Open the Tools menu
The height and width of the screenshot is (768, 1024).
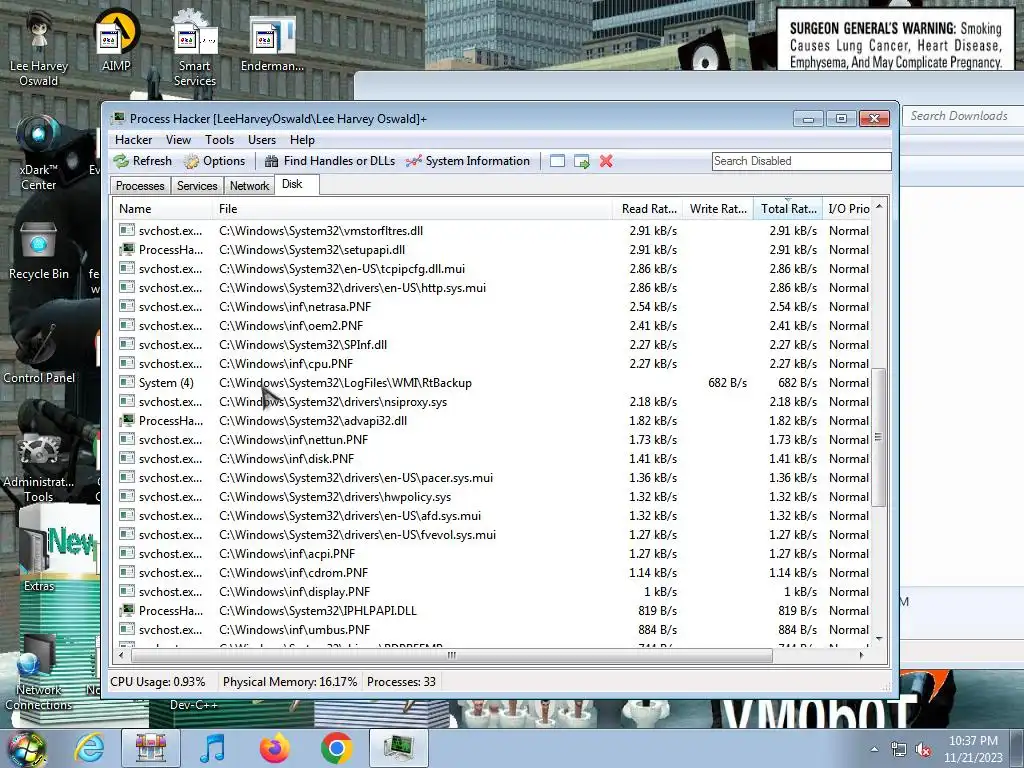click(x=219, y=140)
